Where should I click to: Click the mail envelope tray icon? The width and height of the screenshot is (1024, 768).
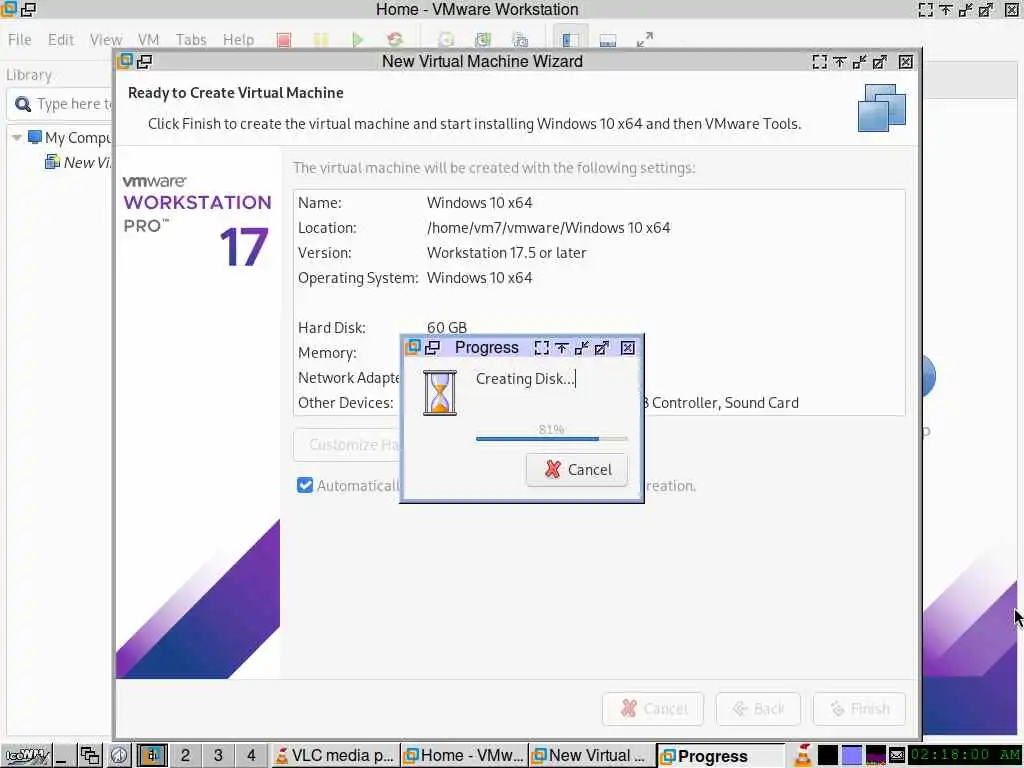[x=896, y=756]
